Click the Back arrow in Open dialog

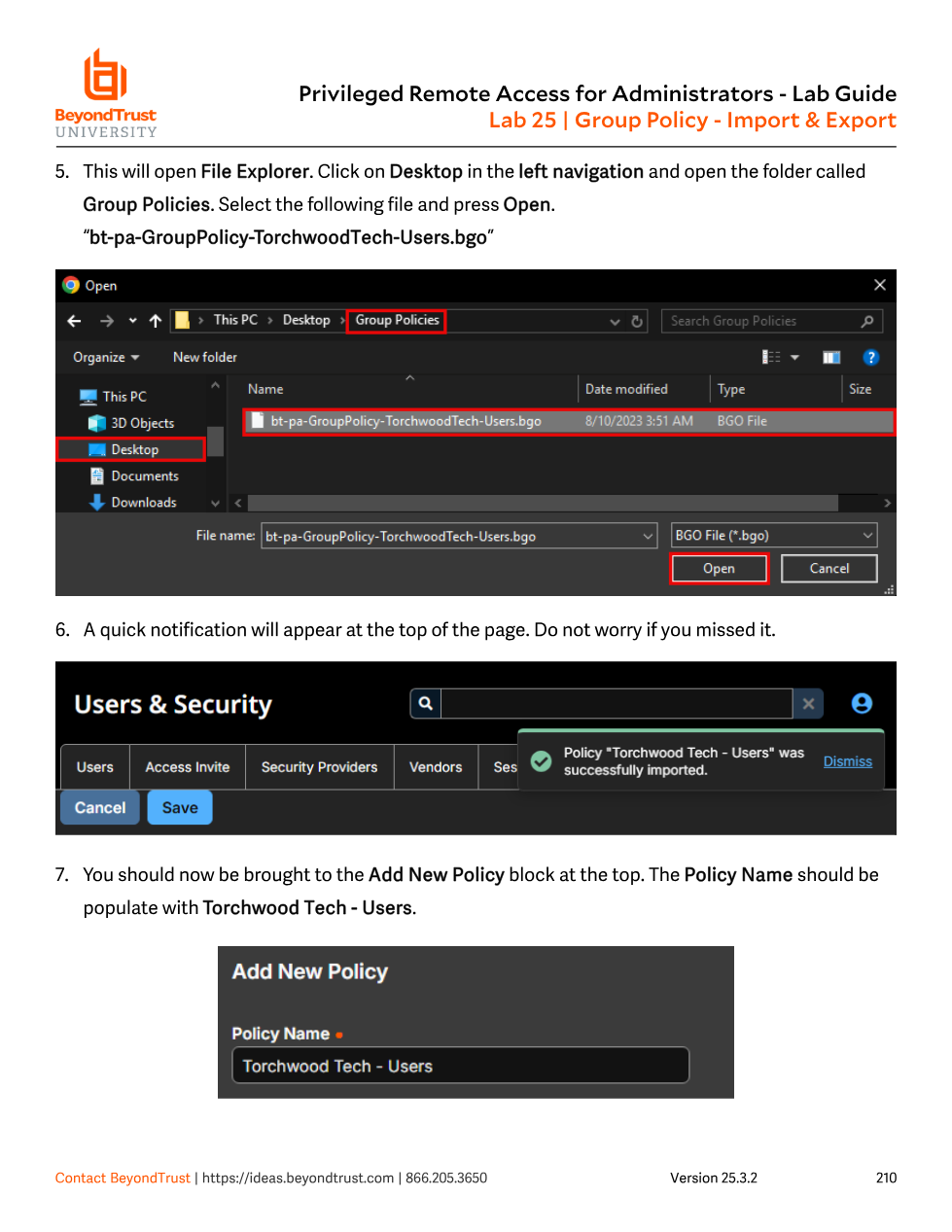75,321
